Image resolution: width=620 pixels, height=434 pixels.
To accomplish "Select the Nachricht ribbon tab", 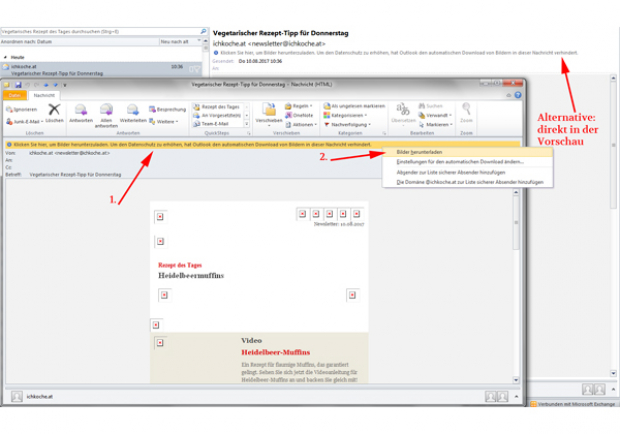I will [45, 94].
